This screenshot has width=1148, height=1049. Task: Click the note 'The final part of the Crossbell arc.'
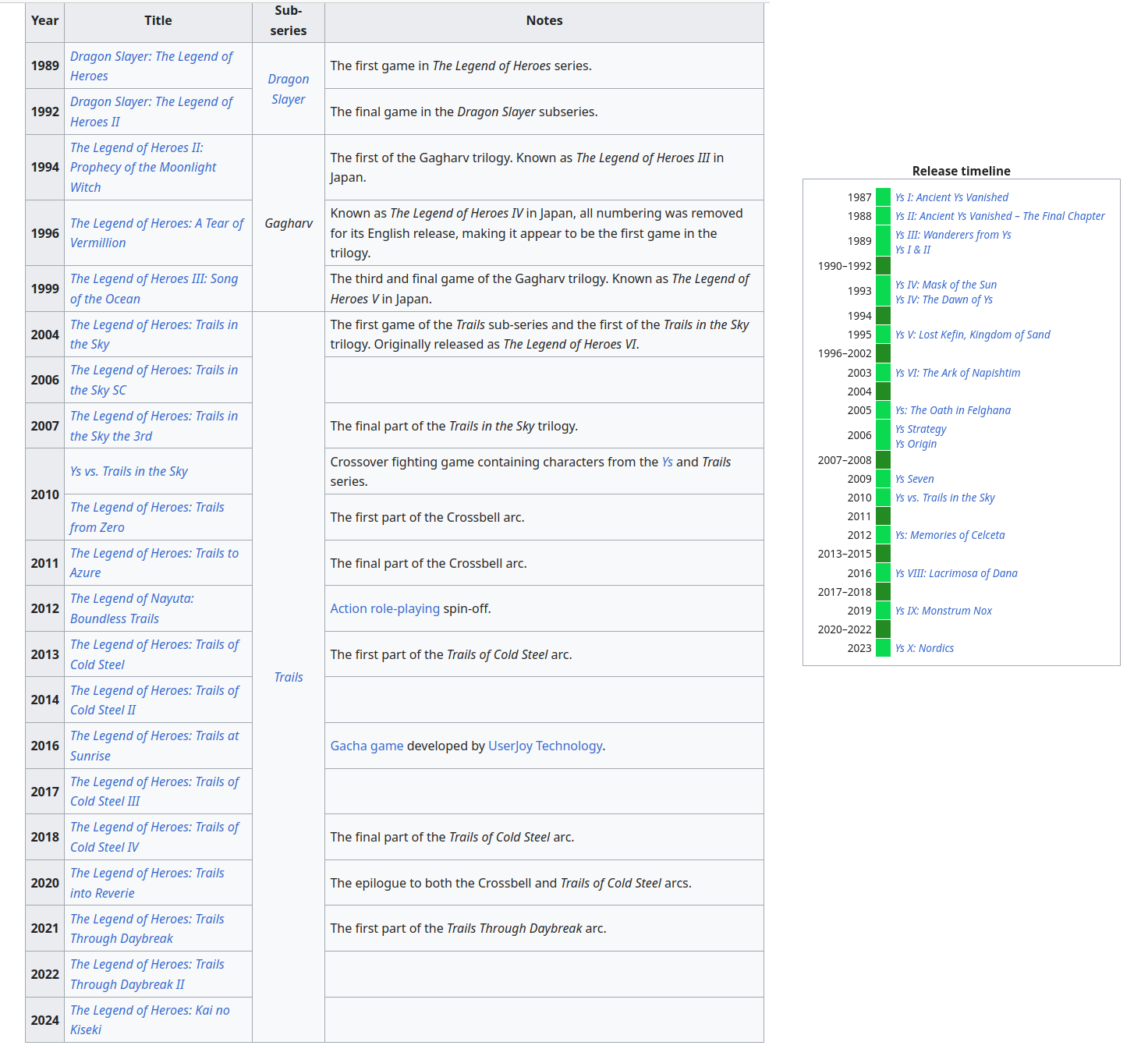[428, 563]
